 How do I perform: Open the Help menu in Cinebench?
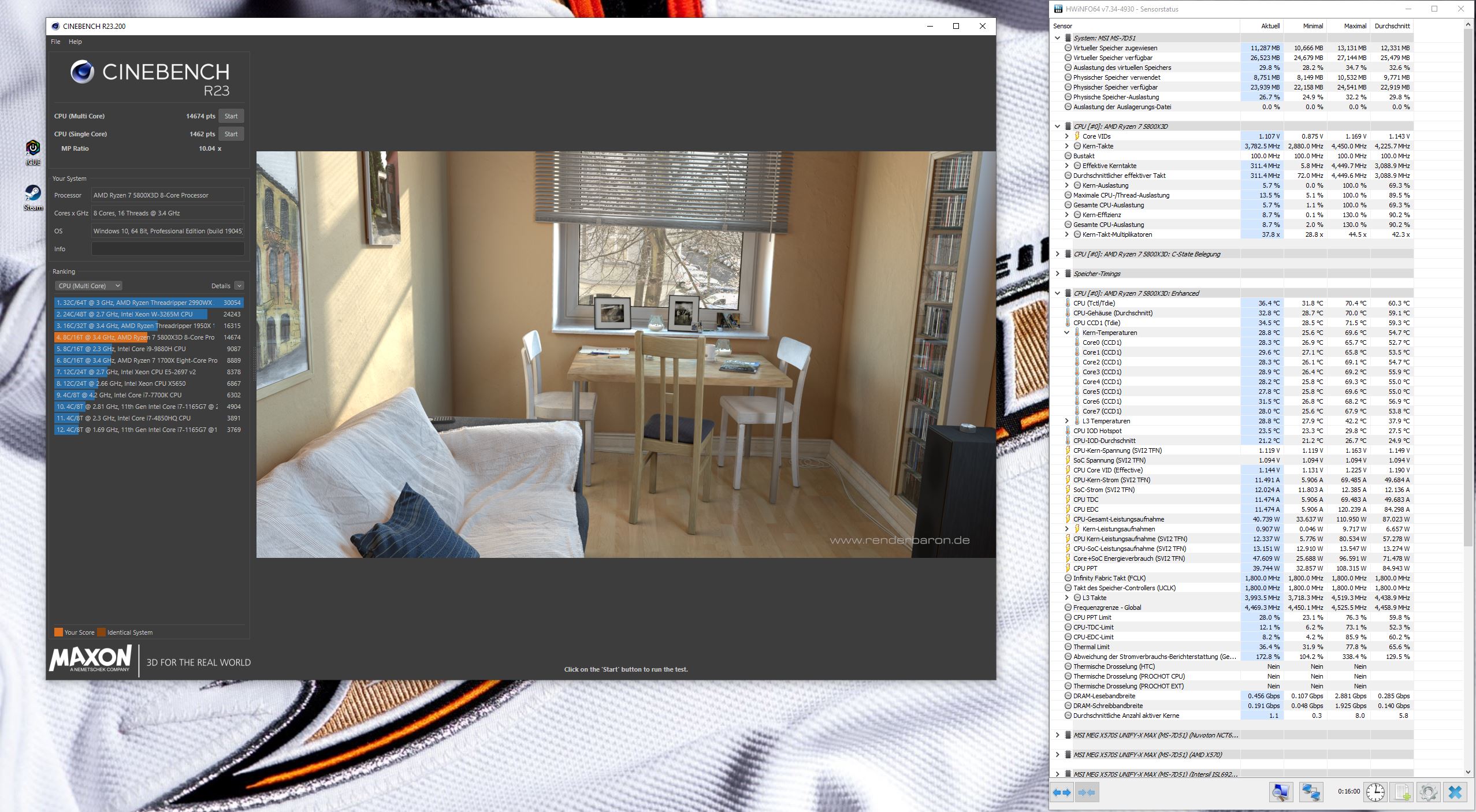[75, 42]
